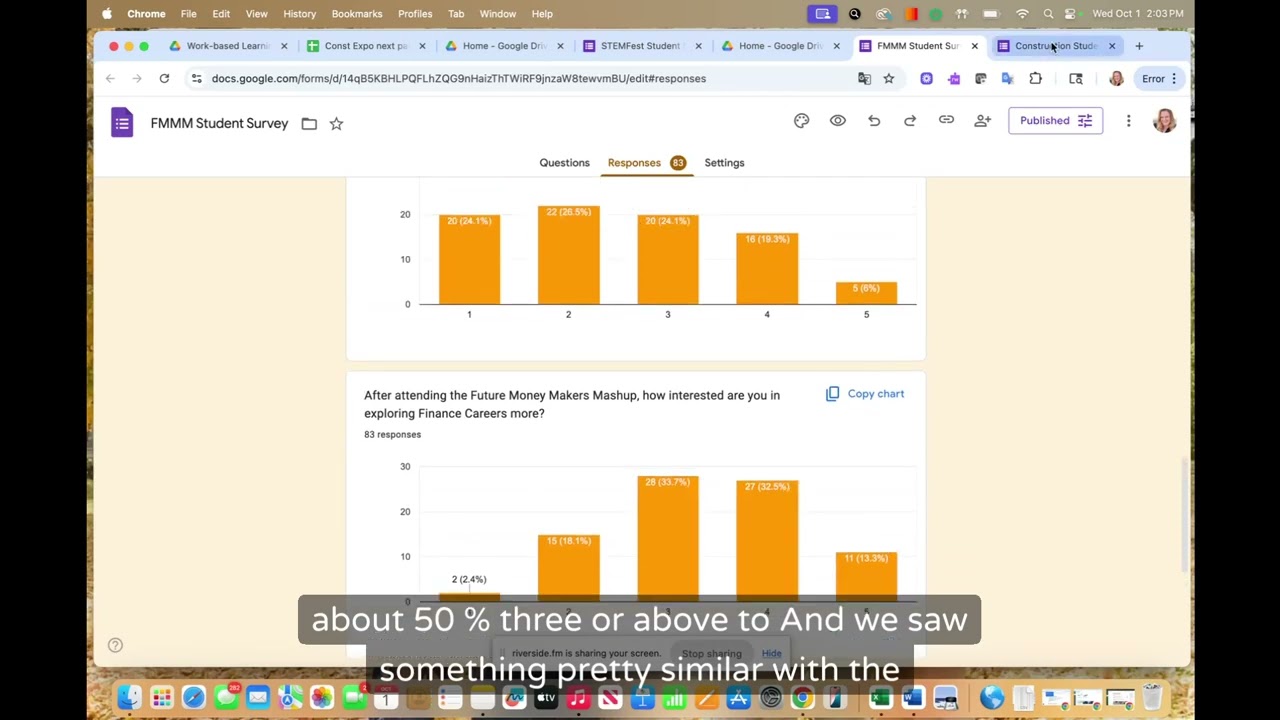Image resolution: width=1280 pixels, height=720 pixels.
Task: Open the Published settings button
Action: 1055,121
